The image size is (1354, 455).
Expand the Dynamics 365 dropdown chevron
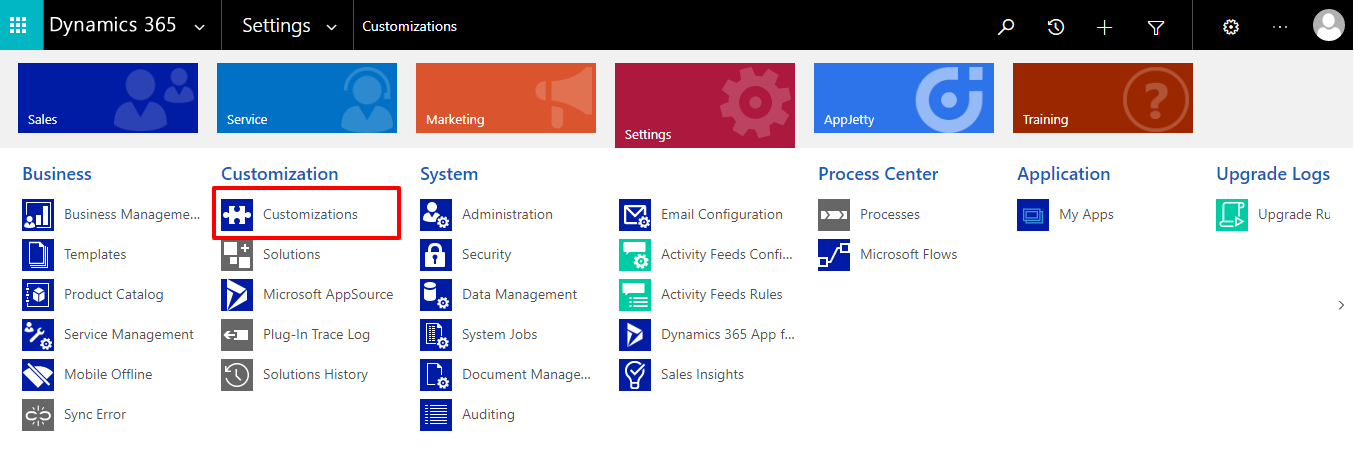point(200,28)
